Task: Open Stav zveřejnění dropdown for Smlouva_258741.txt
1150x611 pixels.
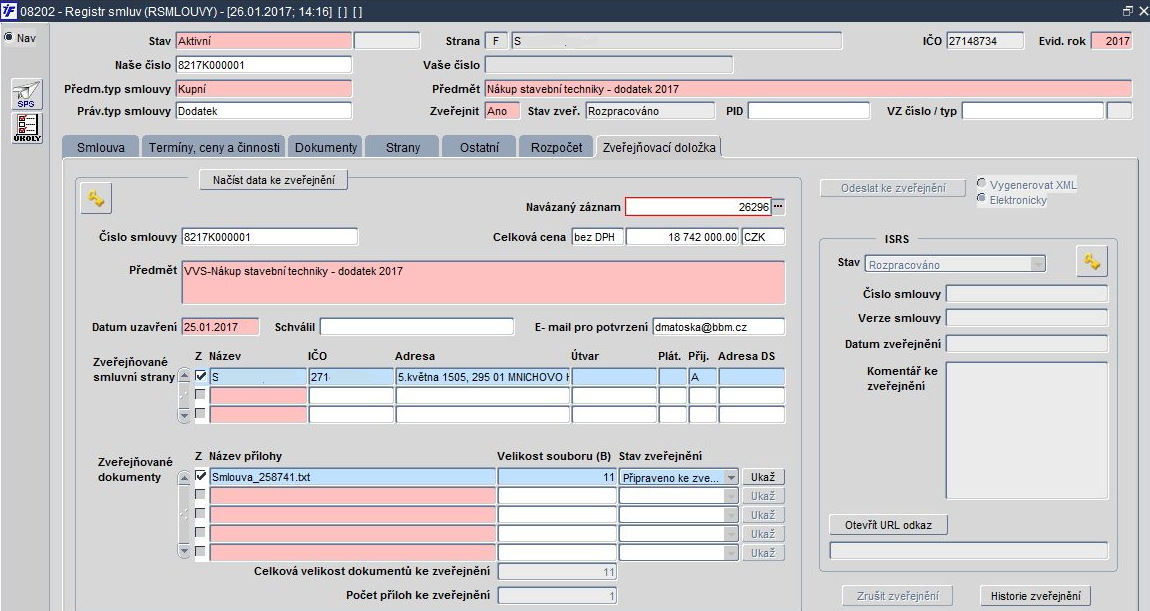Action: click(x=730, y=478)
